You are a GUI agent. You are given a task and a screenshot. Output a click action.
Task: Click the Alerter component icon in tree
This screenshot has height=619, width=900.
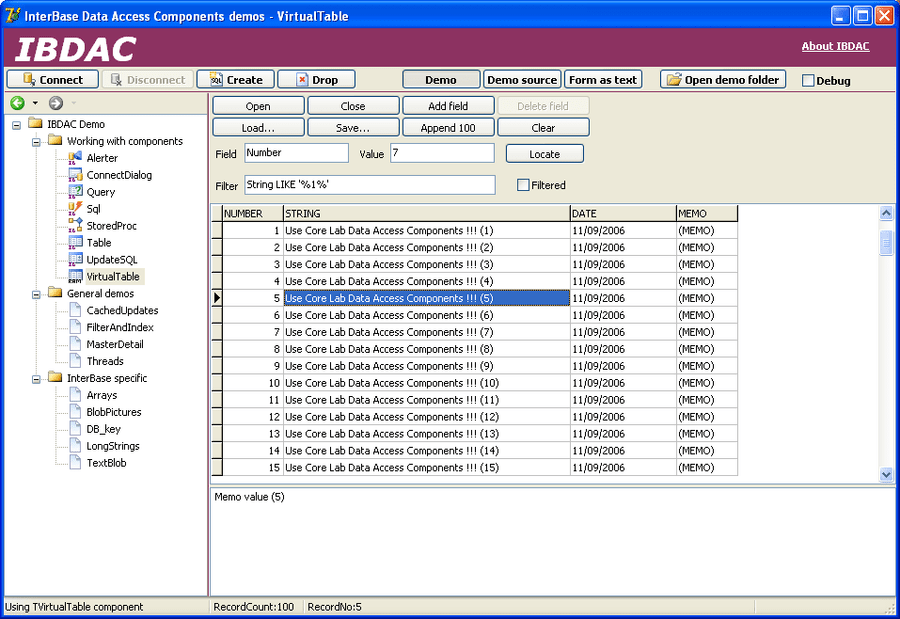[75, 158]
